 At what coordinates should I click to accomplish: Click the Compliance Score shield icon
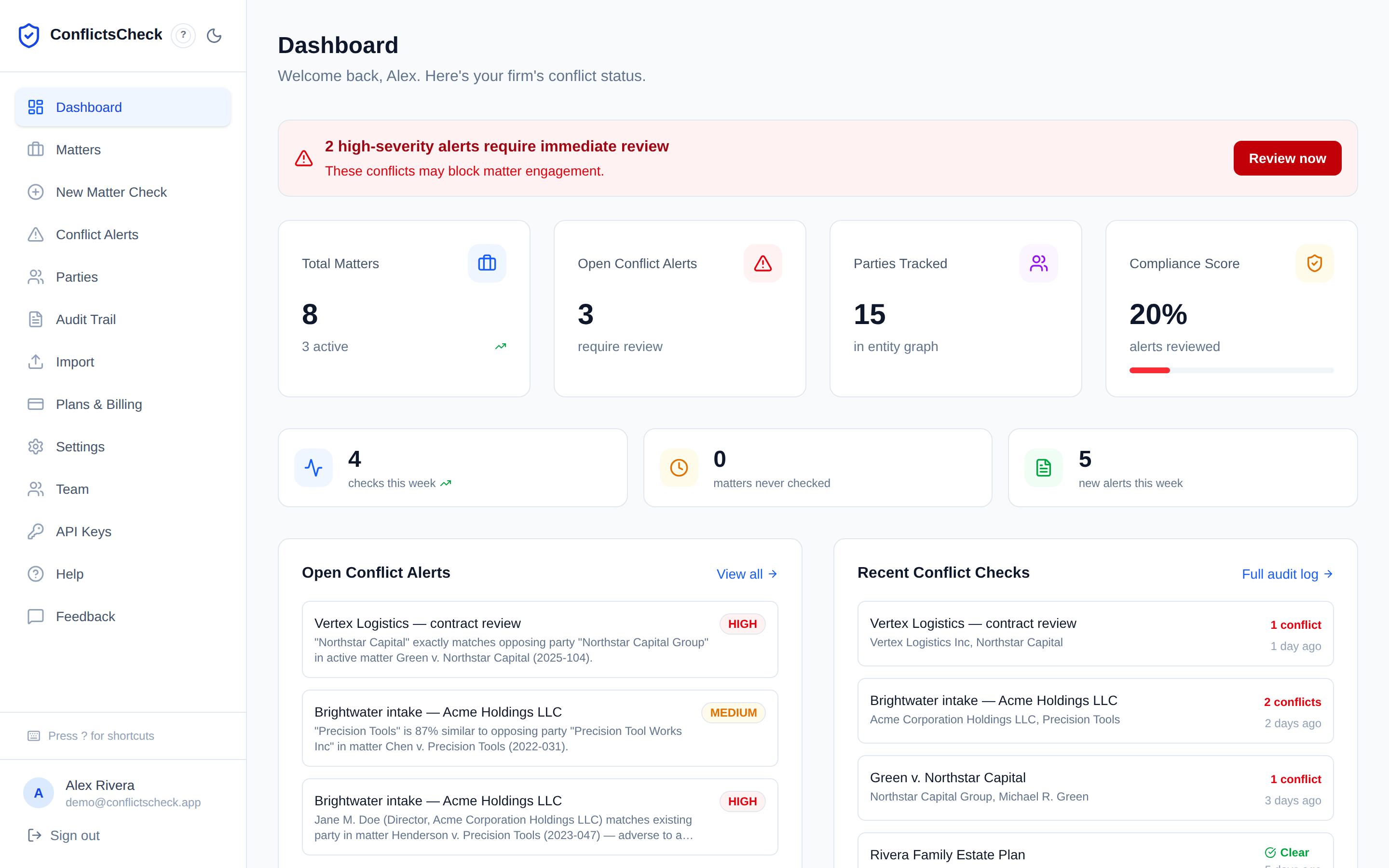click(1314, 263)
